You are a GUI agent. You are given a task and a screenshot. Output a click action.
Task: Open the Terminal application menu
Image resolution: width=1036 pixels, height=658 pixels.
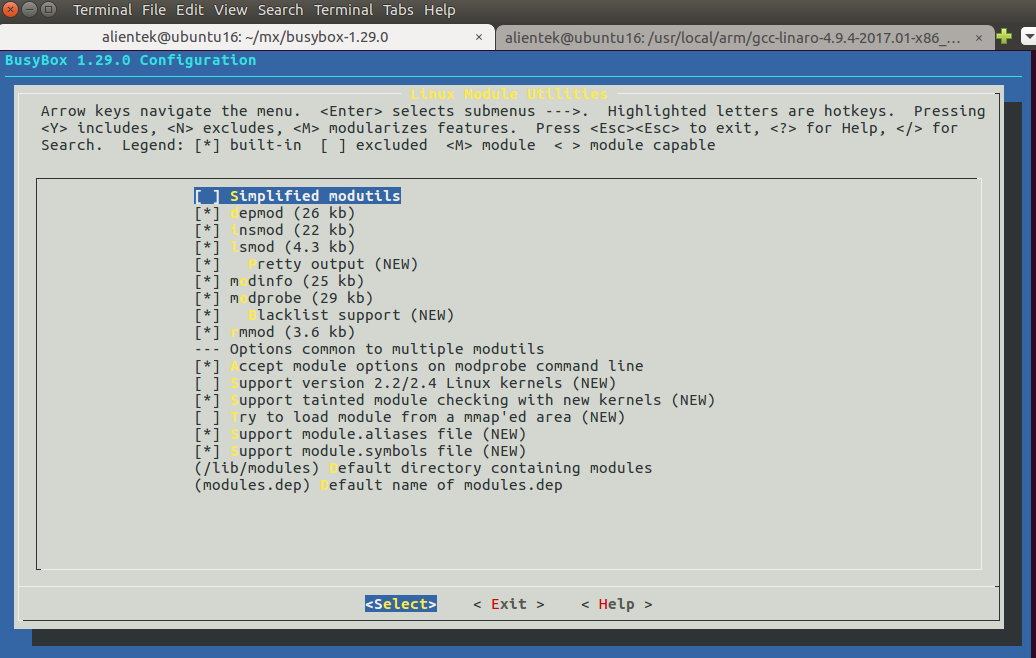click(x=102, y=10)
